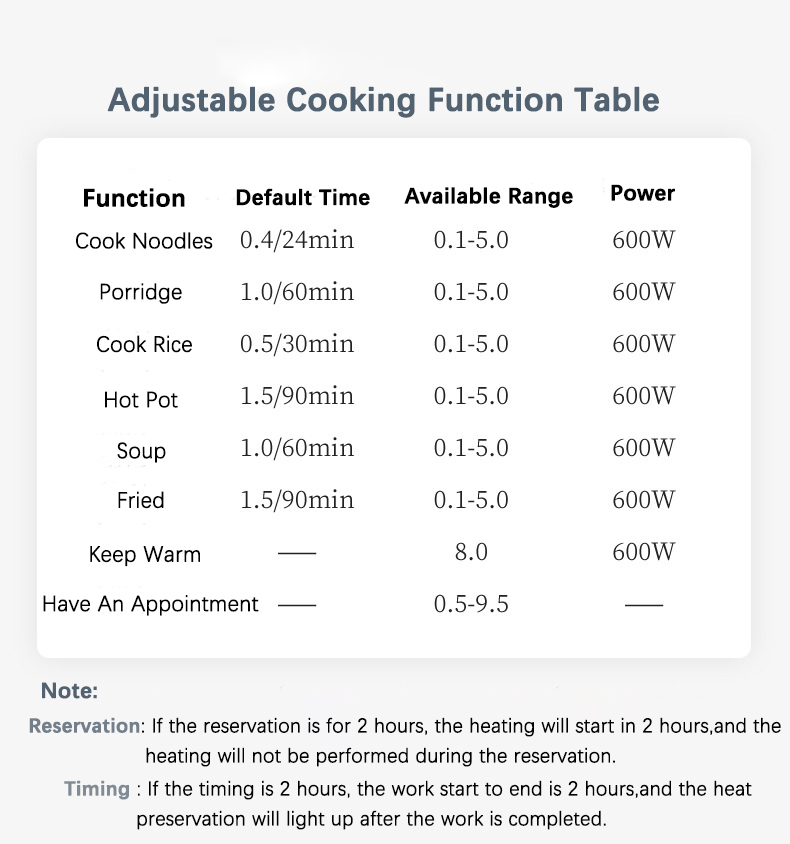Select the 0.5-9.5 available range value

click(471, 605)
